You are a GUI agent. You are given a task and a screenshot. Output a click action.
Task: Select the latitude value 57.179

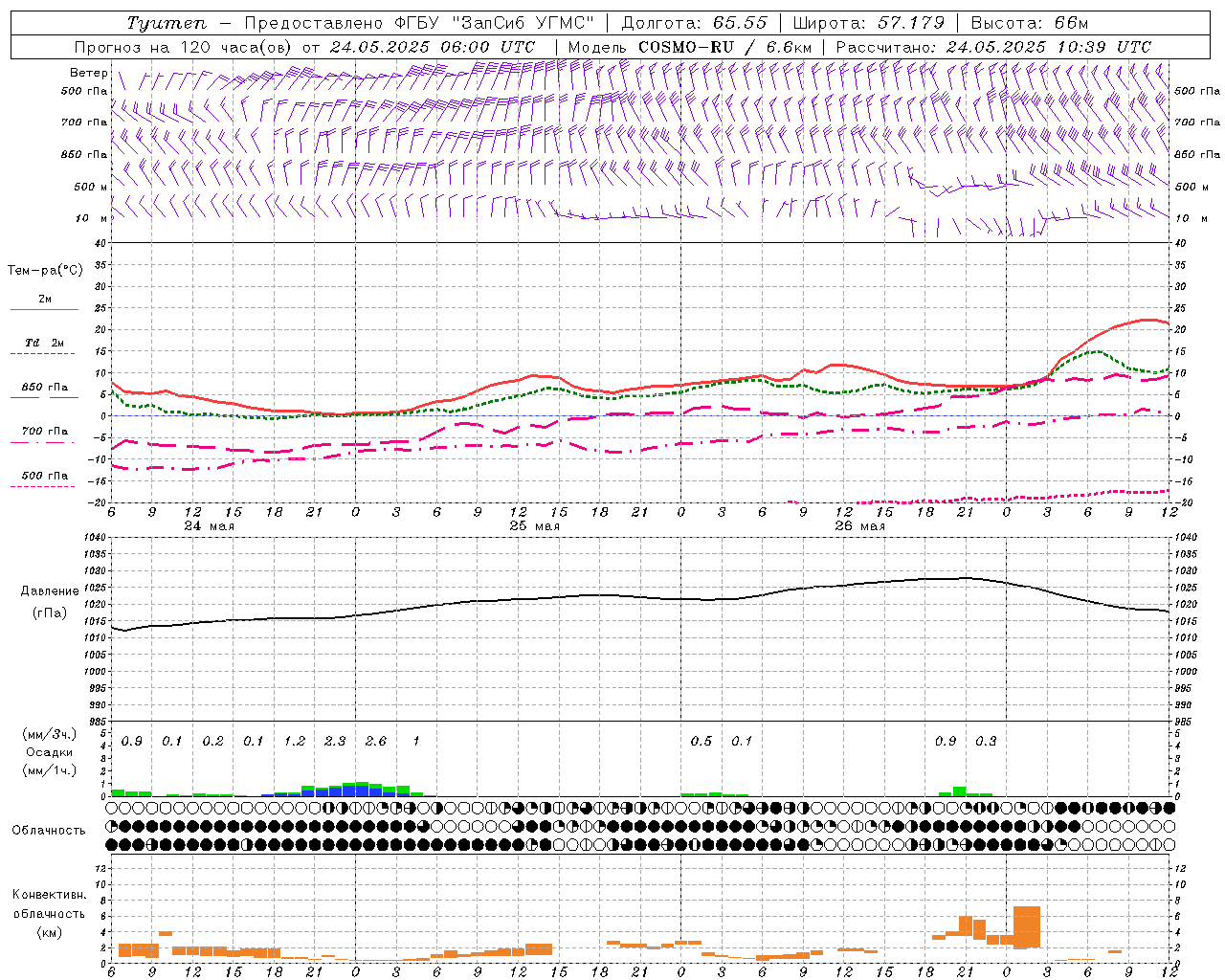(x=911, y=23)
